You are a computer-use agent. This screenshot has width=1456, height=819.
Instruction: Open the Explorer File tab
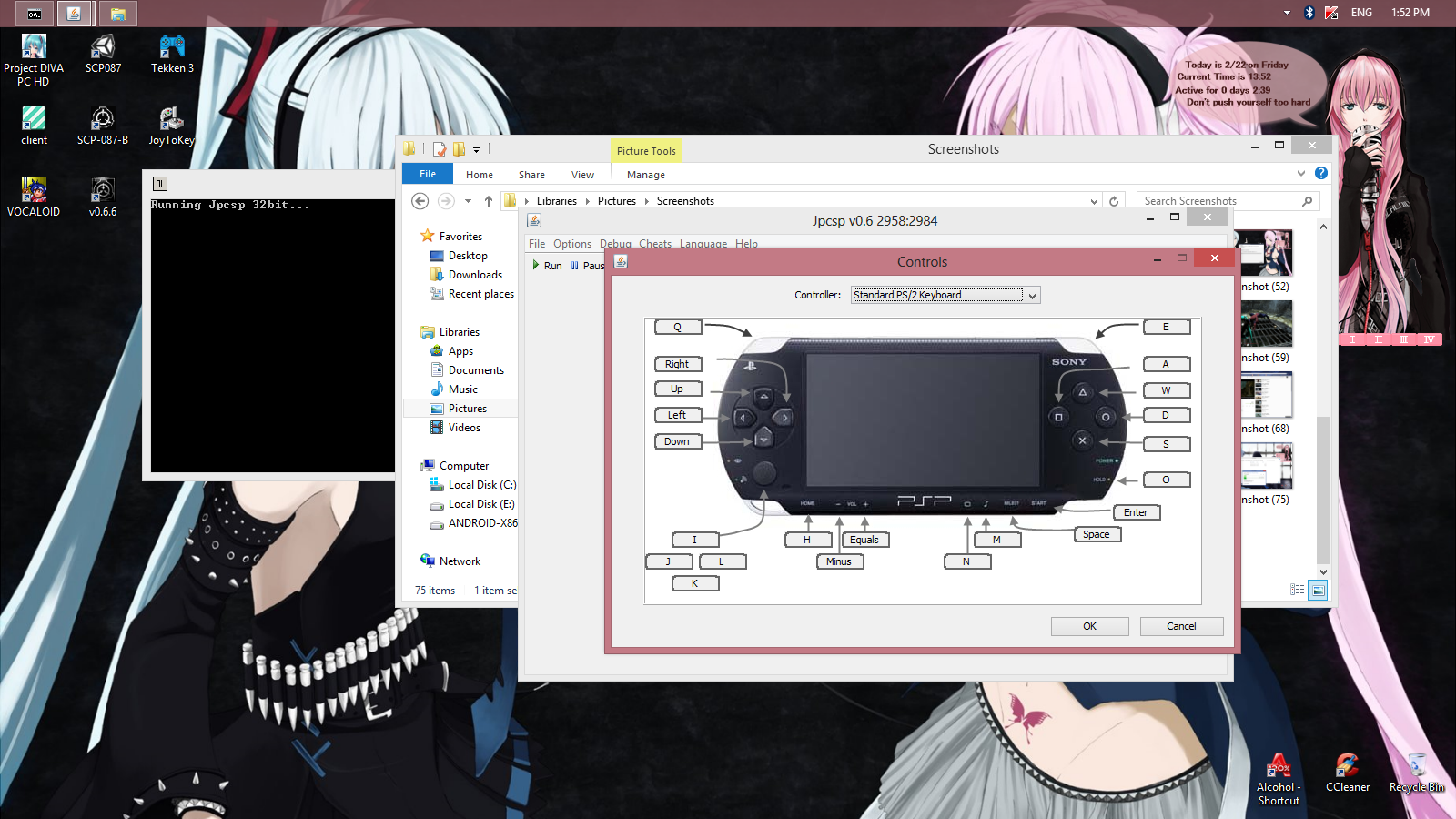click(x=428, y=174)
